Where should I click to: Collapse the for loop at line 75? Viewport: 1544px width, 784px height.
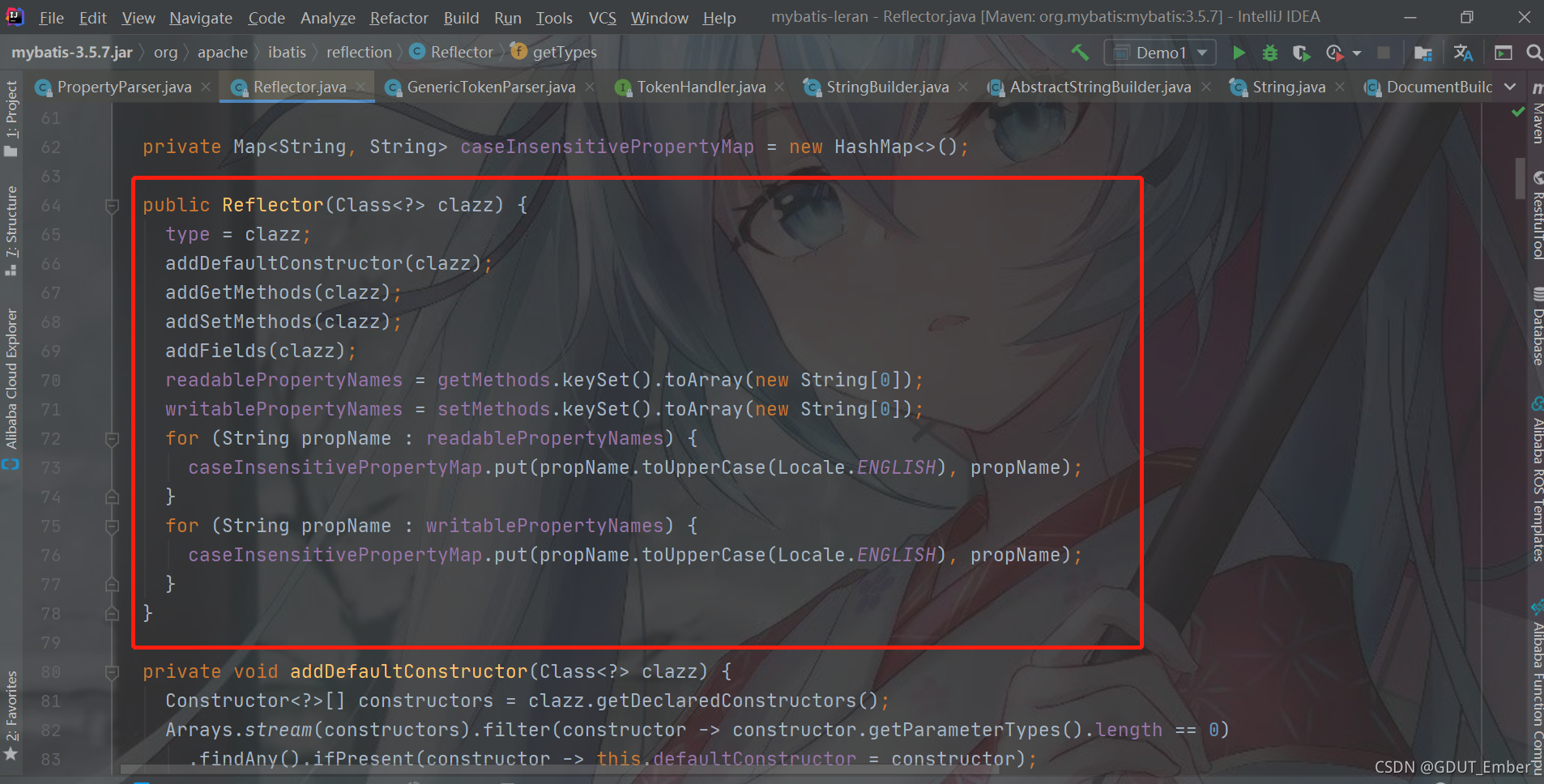point(112,526)
